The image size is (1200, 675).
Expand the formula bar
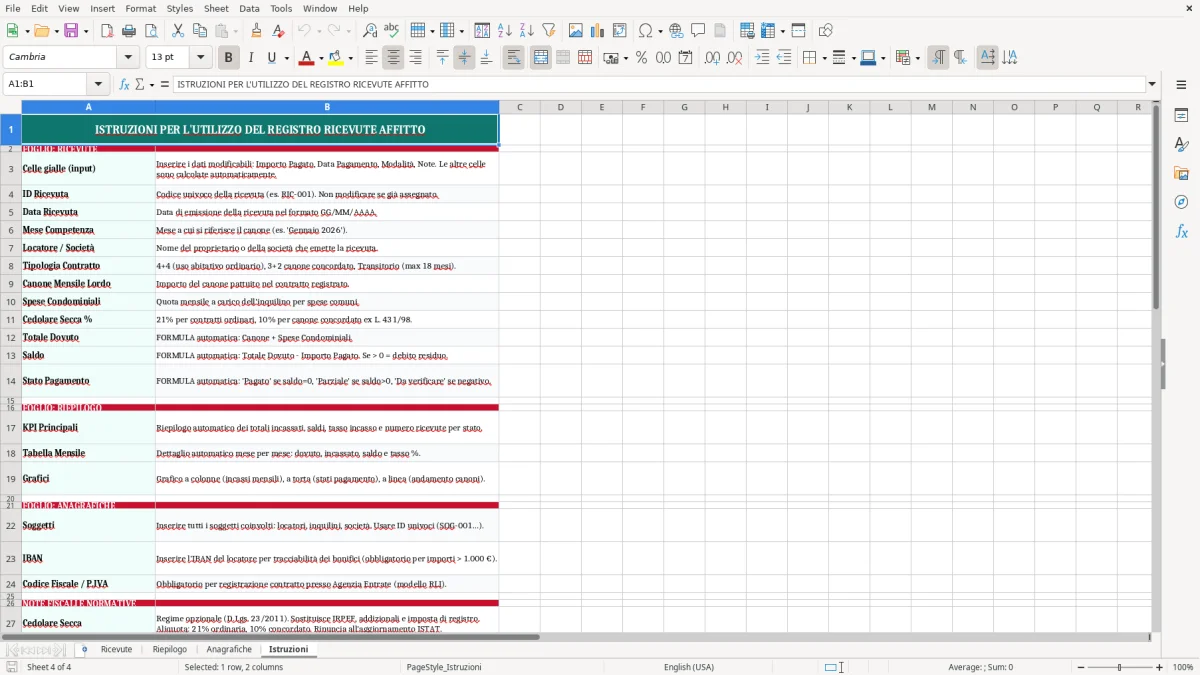[x=1152, y=84]
